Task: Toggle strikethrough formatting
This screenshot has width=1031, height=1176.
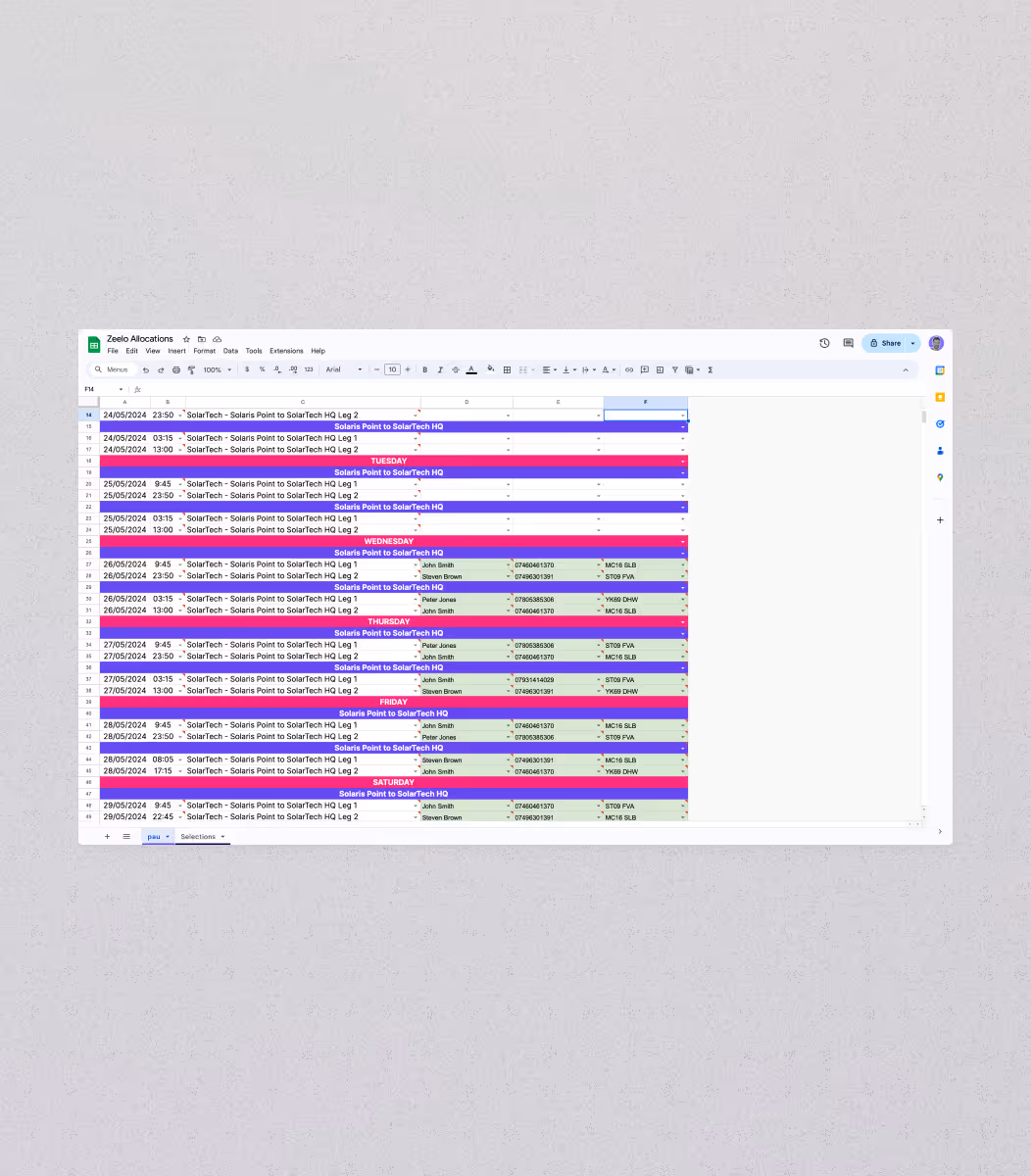Action: tap(456, 369)
